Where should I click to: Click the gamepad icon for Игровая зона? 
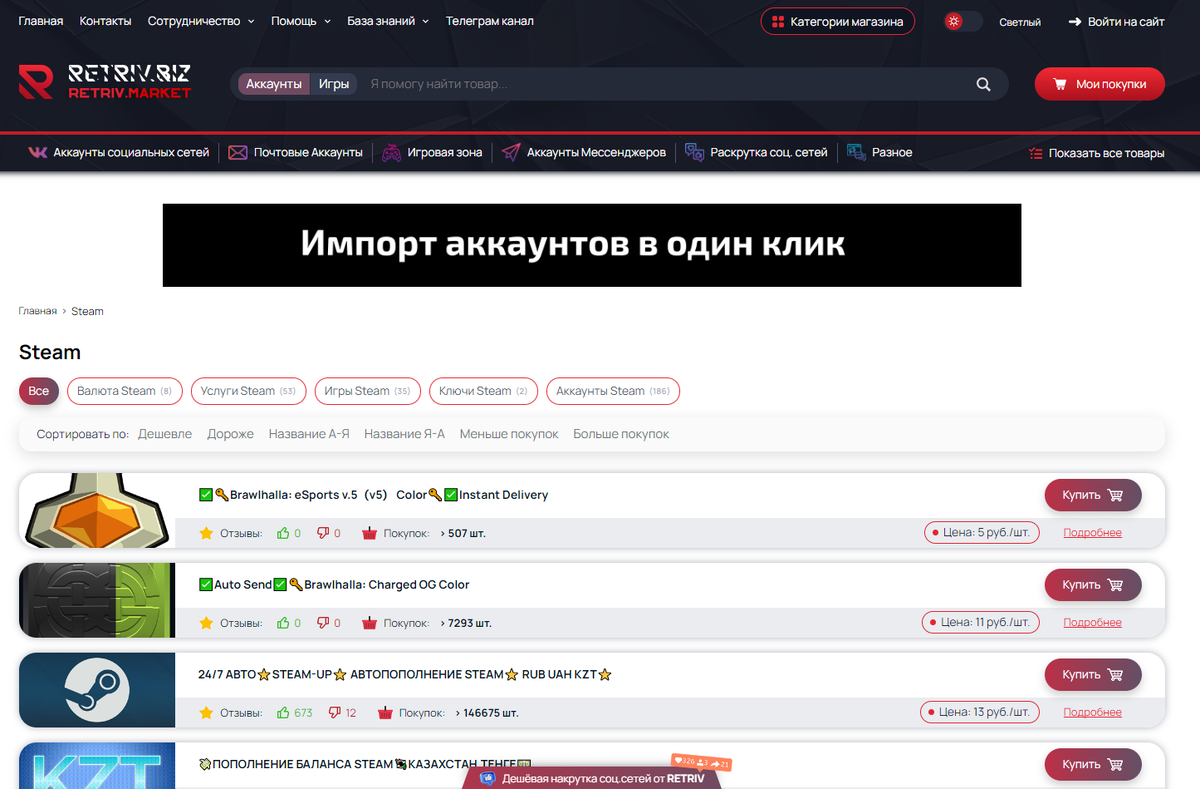pos(391,153)
